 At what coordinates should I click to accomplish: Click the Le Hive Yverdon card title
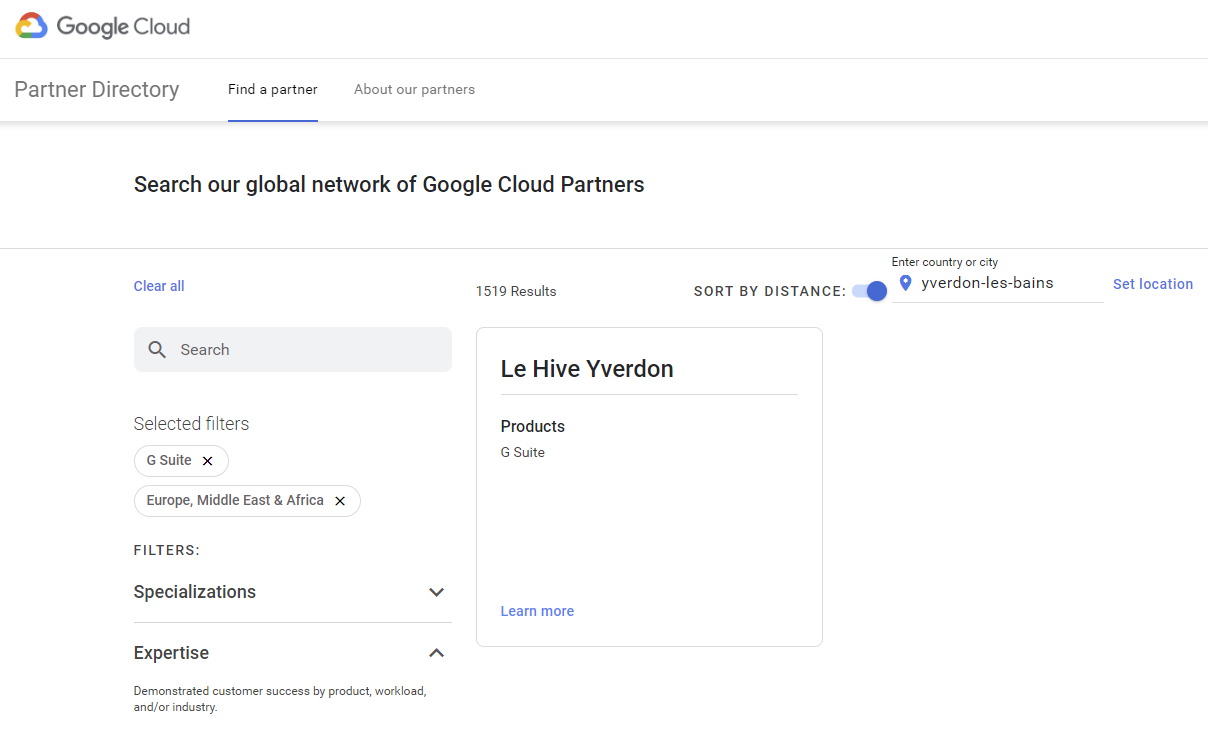point(587,369)
